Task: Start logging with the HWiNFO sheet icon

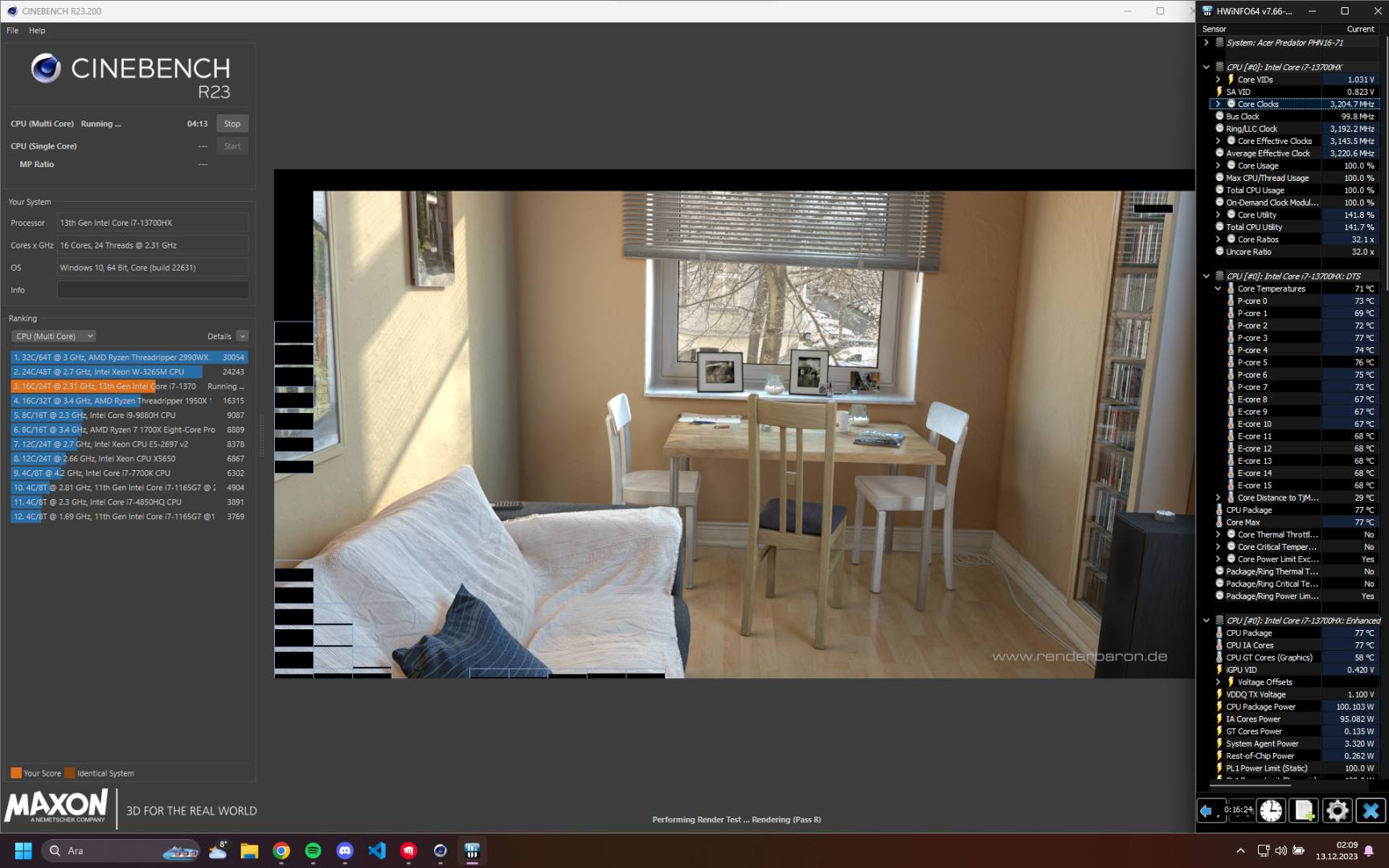Action: tap(1304, 811)
